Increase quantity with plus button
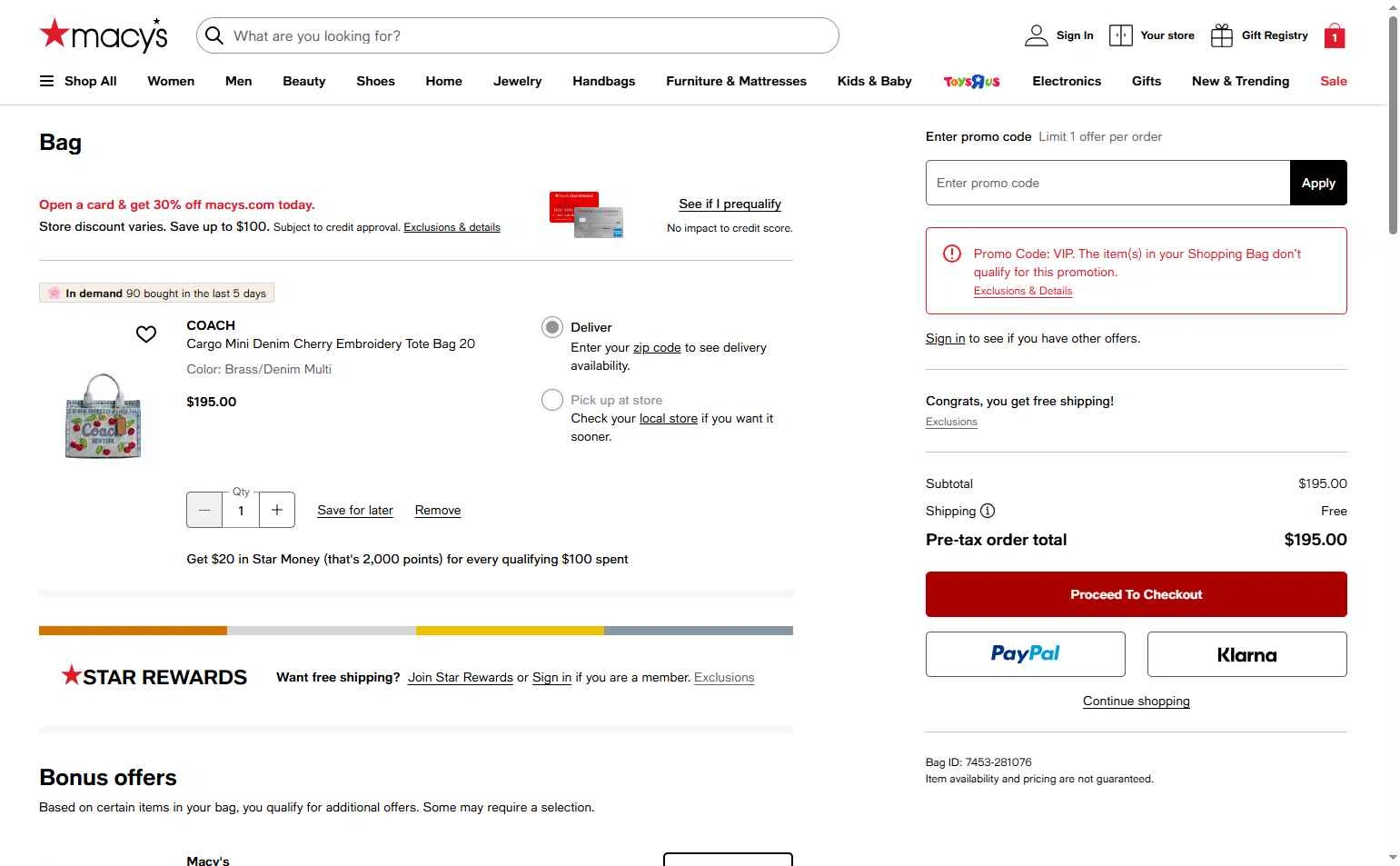This screenshot has height=866, width=1400. pos(277,510)
